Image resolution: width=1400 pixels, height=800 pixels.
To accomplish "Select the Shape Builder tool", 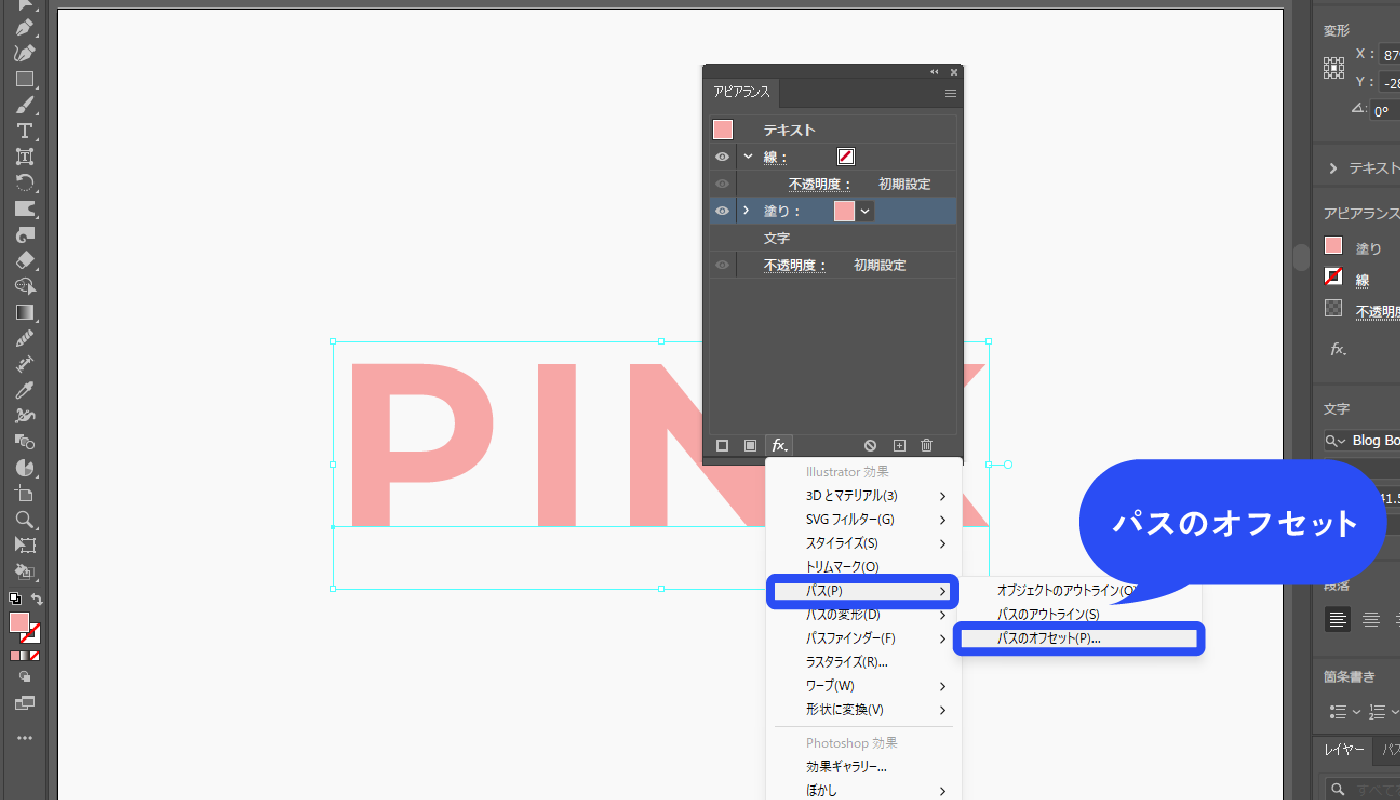I will point(25,287).
